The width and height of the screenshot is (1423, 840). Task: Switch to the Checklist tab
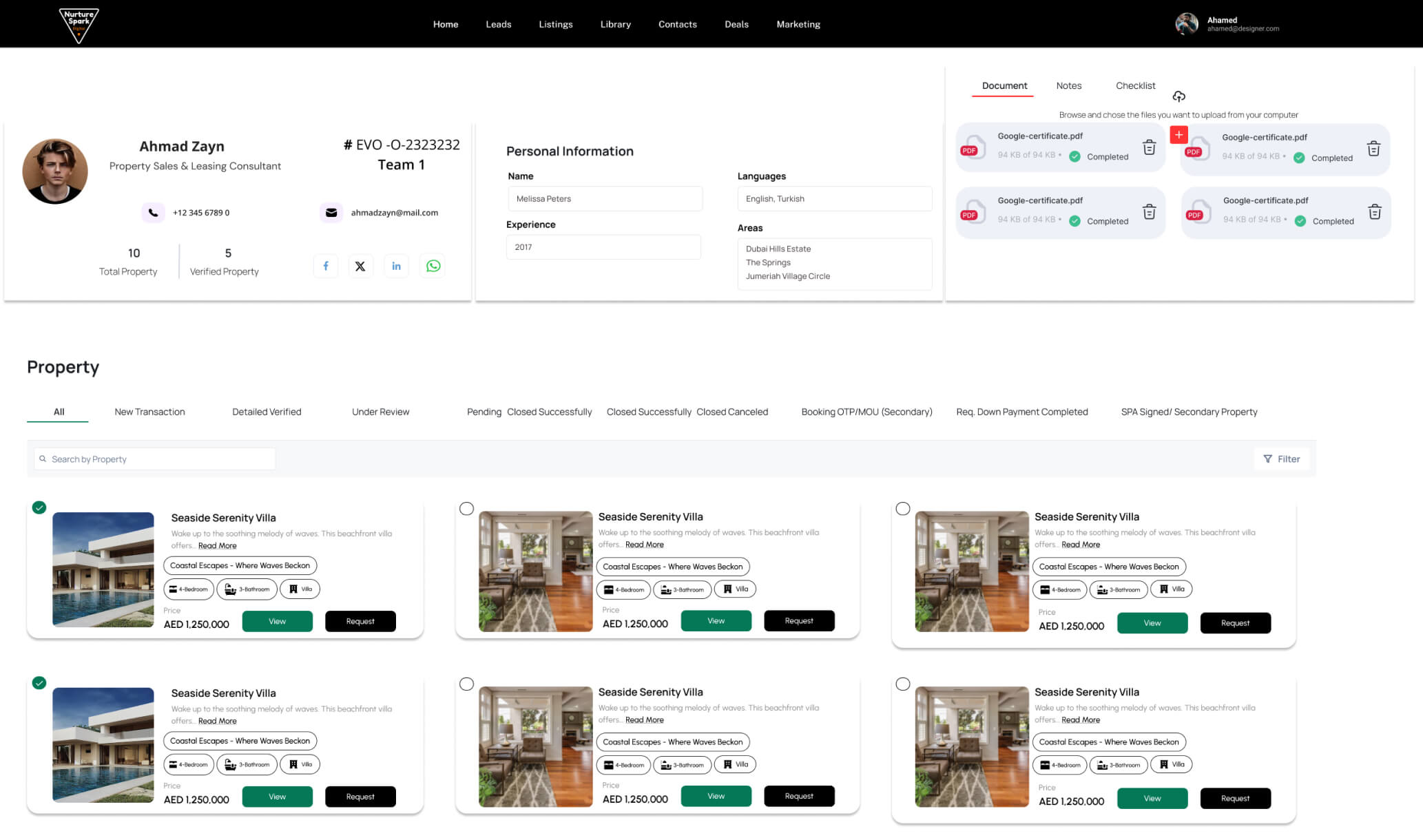click(x=1135, y=86)
